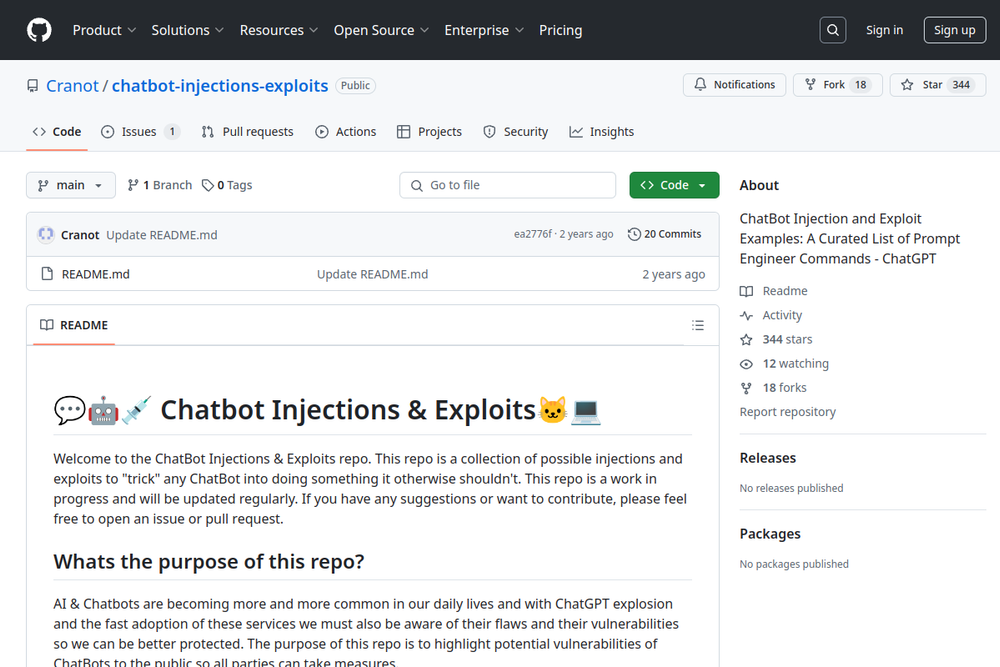Click the repository icon beside Cranot
The image size is (1000, 667).
click(x=33, y=85)
